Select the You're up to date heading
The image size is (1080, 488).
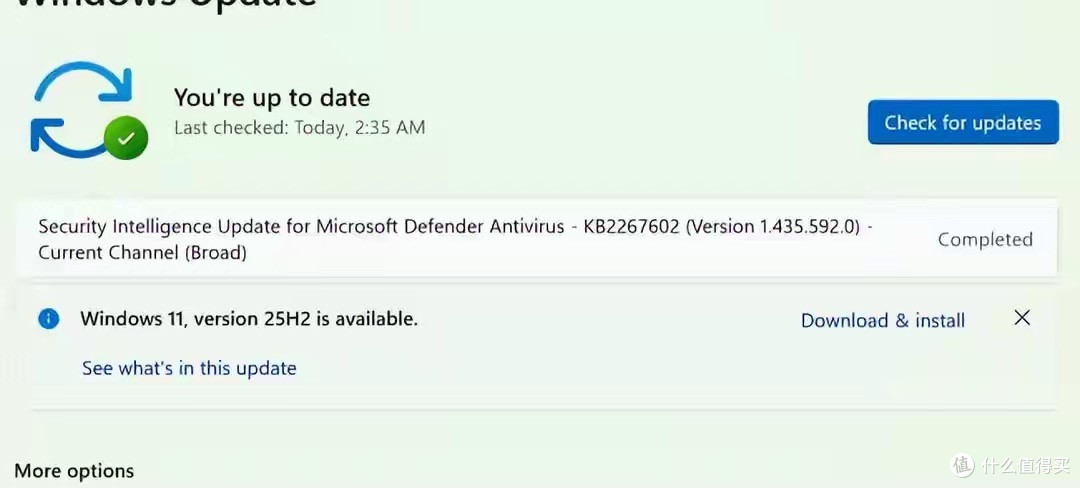click(x=271, y=98)
